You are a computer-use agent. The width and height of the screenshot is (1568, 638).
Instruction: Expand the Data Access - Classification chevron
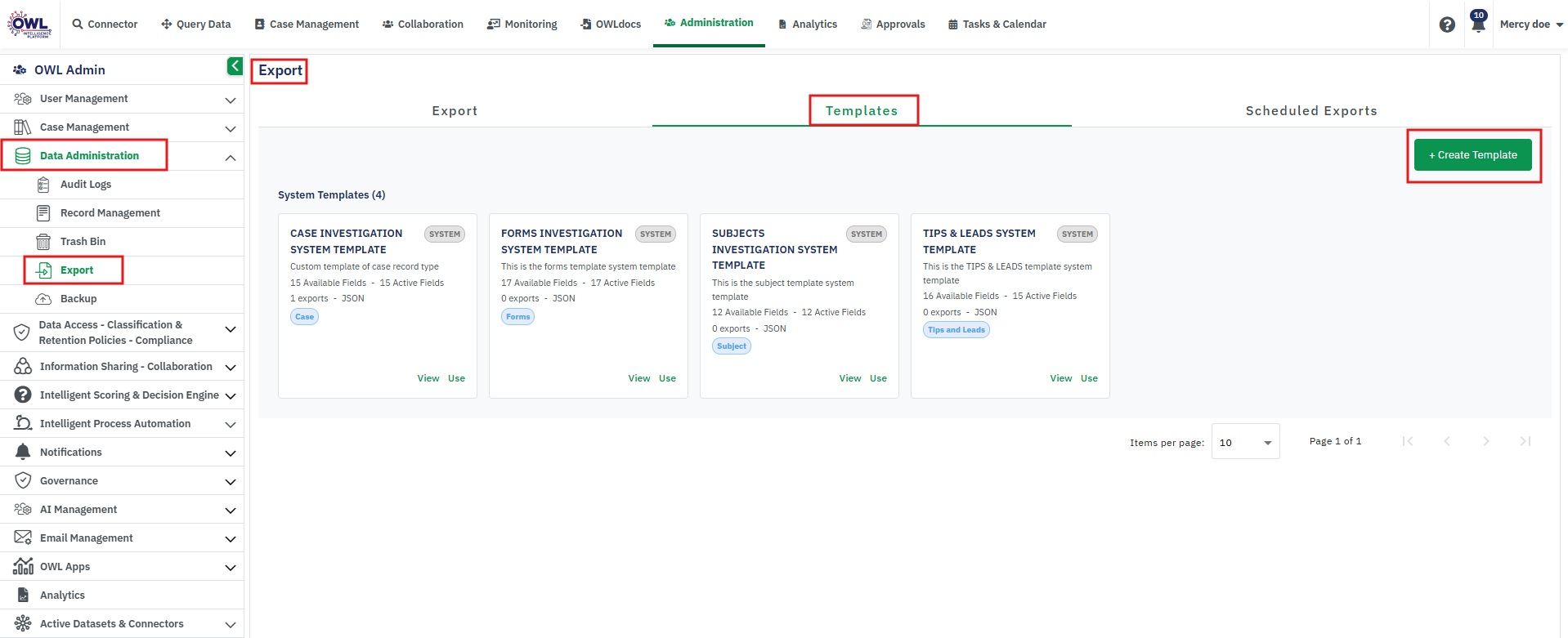click(x=231, y=329)
